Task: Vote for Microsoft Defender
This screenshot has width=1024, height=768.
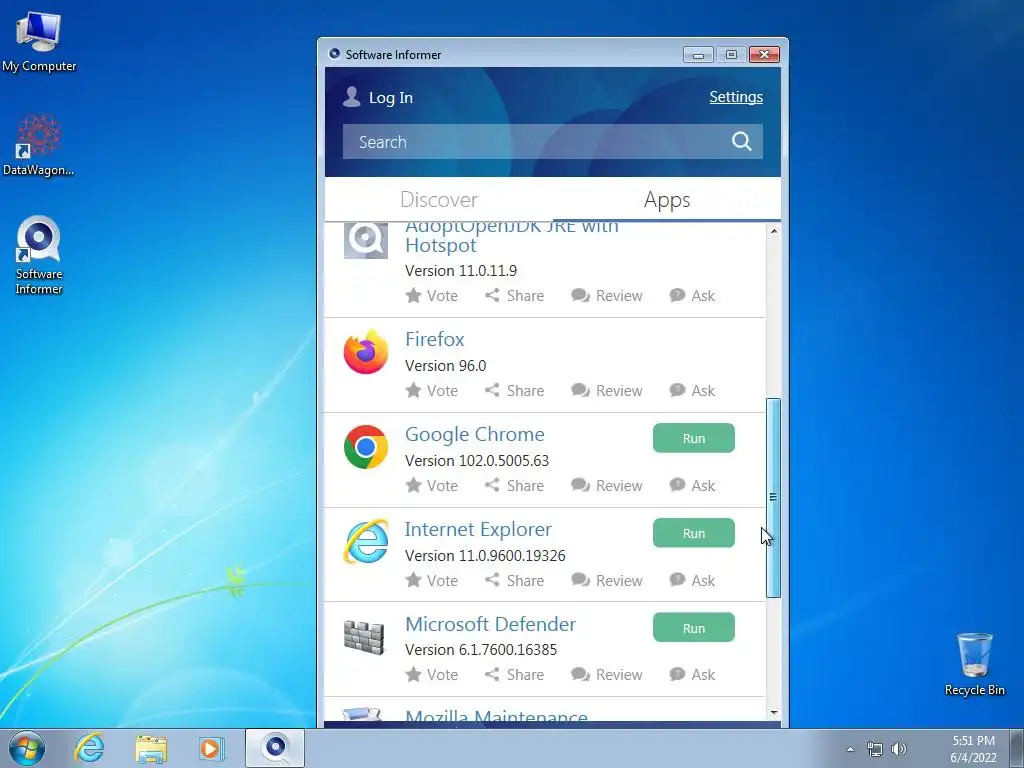Action: click(x=432, y=675)
